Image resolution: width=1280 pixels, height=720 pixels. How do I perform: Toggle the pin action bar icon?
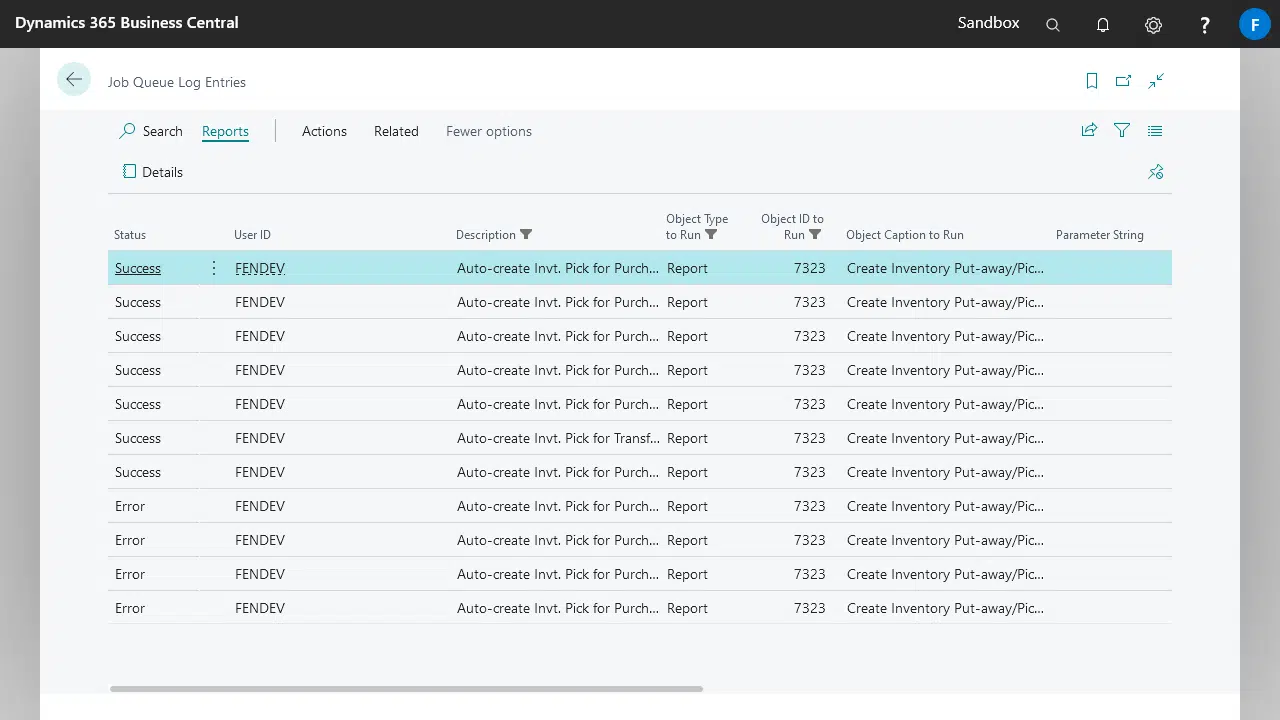[x=1156, y=172]
